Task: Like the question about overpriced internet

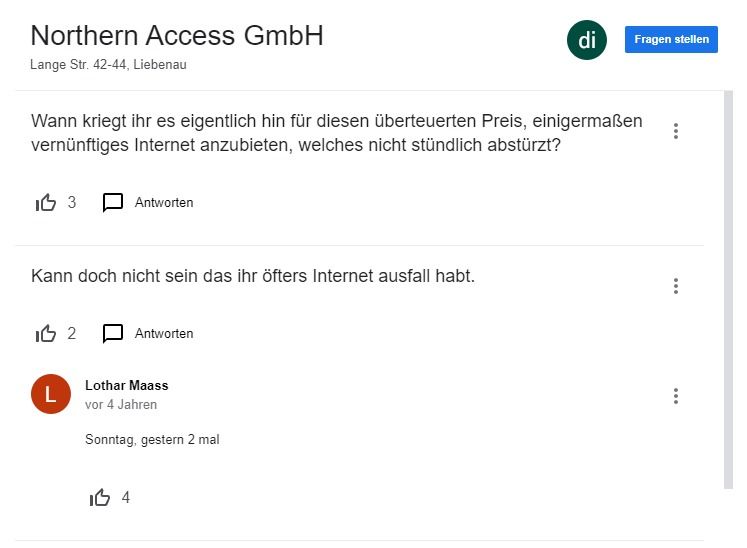Action: (46, 203)
